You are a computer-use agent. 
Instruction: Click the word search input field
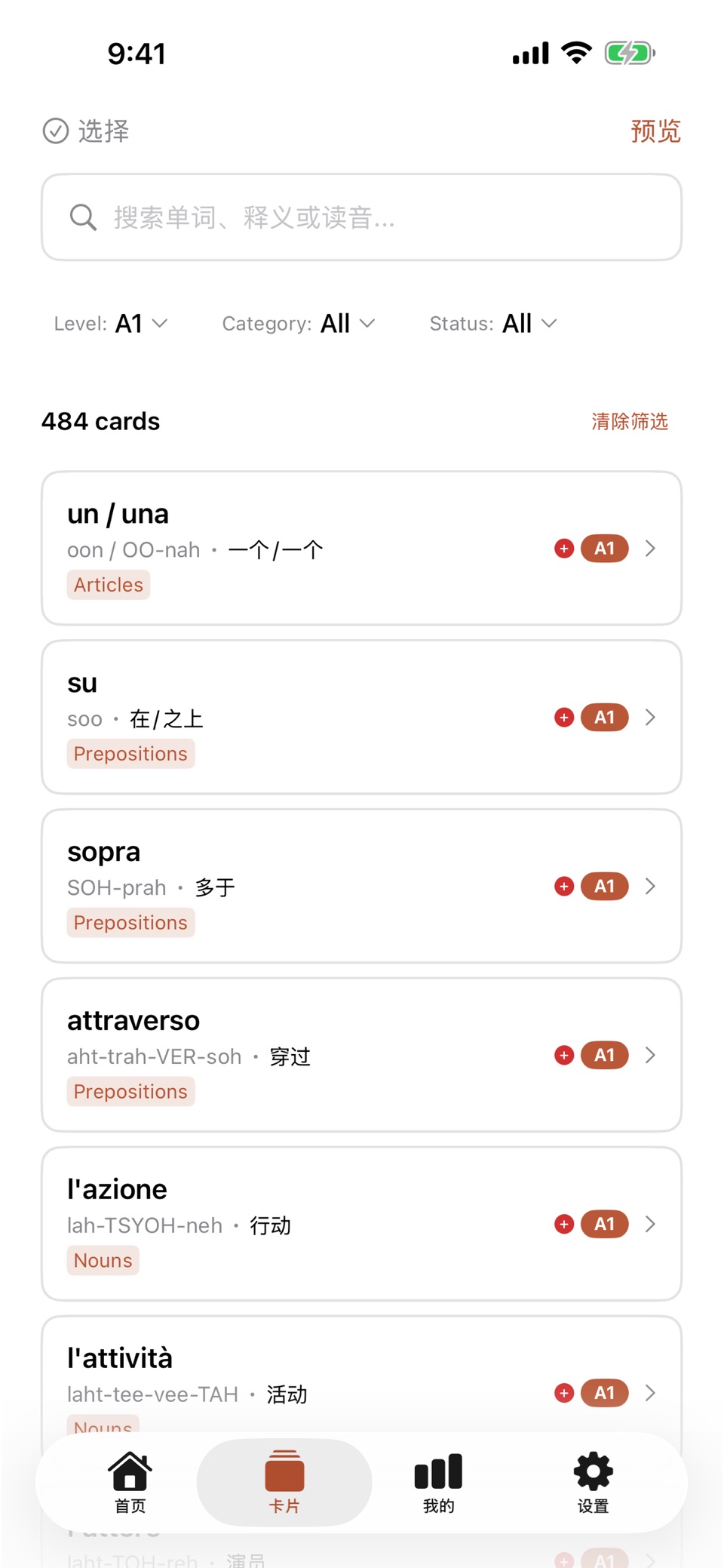pos(362,217)
